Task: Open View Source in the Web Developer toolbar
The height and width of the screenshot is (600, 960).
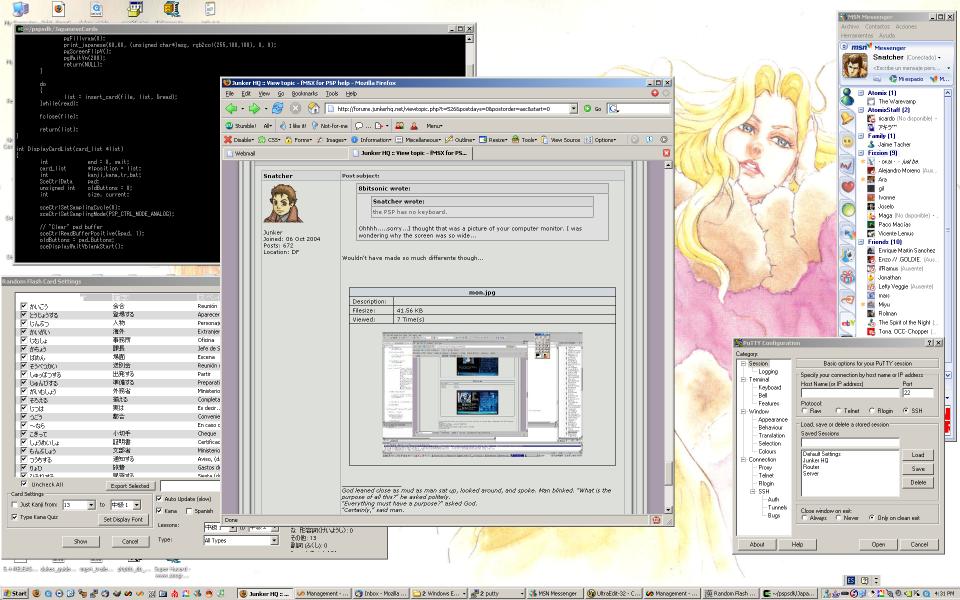Action: pos(565,140)
